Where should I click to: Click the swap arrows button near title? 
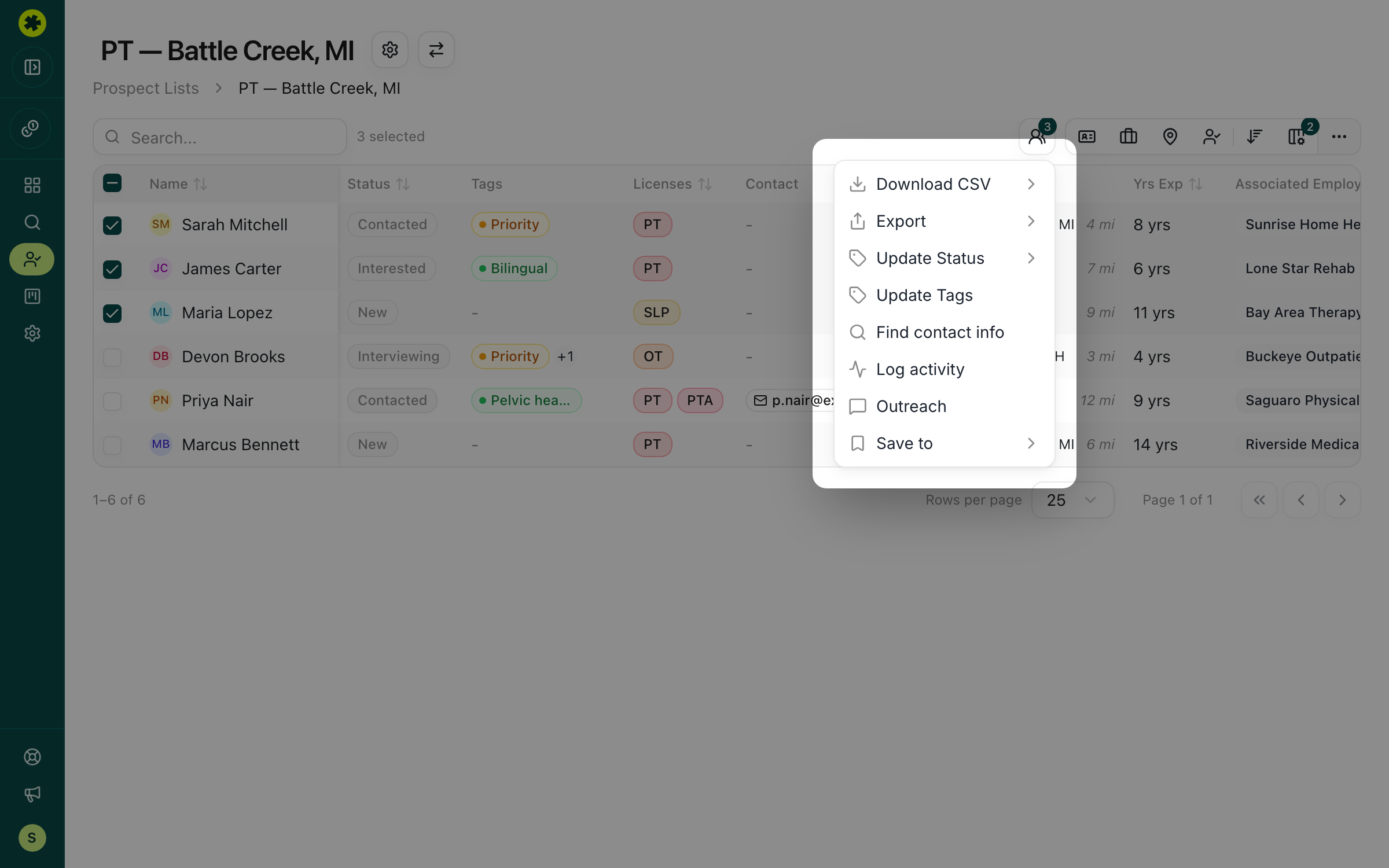[x=436, y=50]
